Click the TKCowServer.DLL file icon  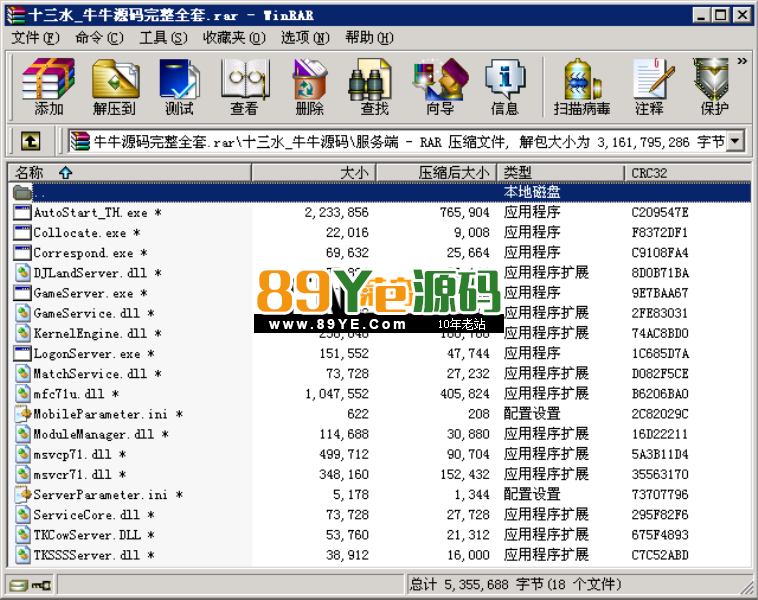tap(22, 535)
